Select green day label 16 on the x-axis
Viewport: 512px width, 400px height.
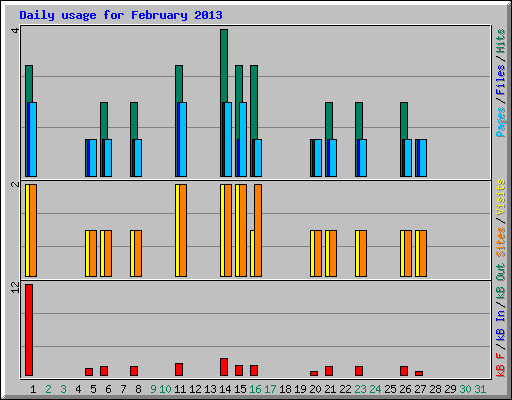[255, 389]
